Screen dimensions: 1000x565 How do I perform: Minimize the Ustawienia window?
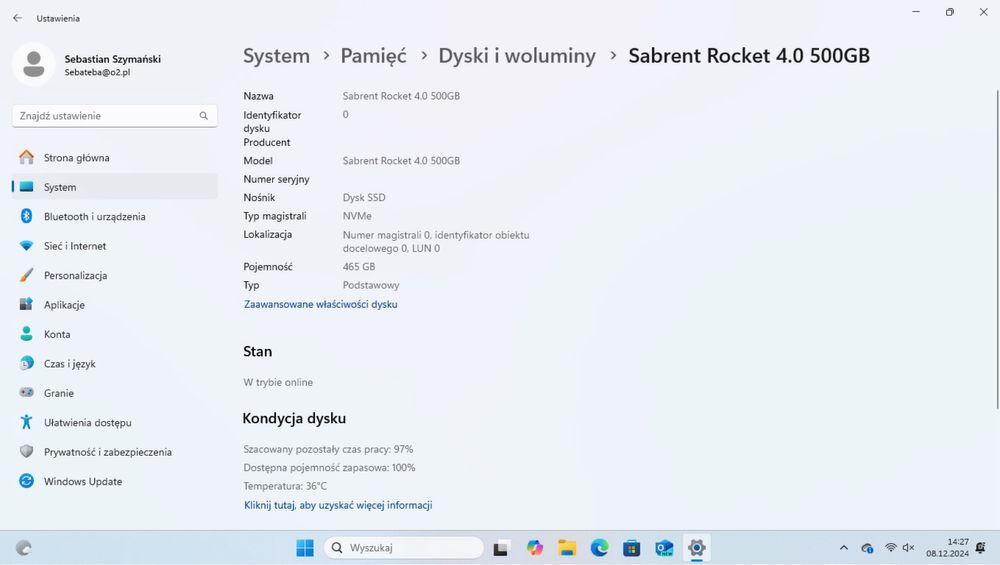[x=916, y=11]
